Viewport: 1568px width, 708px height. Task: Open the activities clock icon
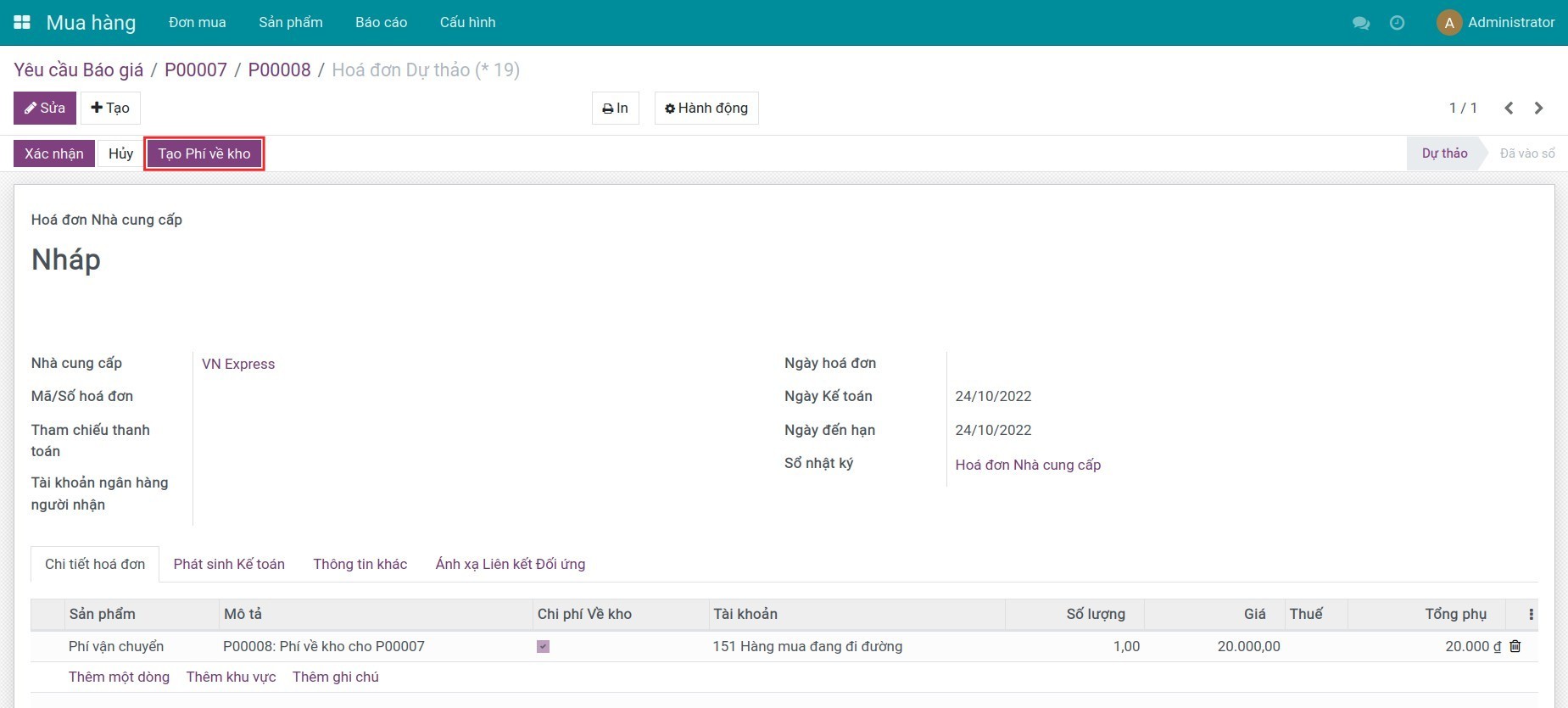pos(1397,23)
